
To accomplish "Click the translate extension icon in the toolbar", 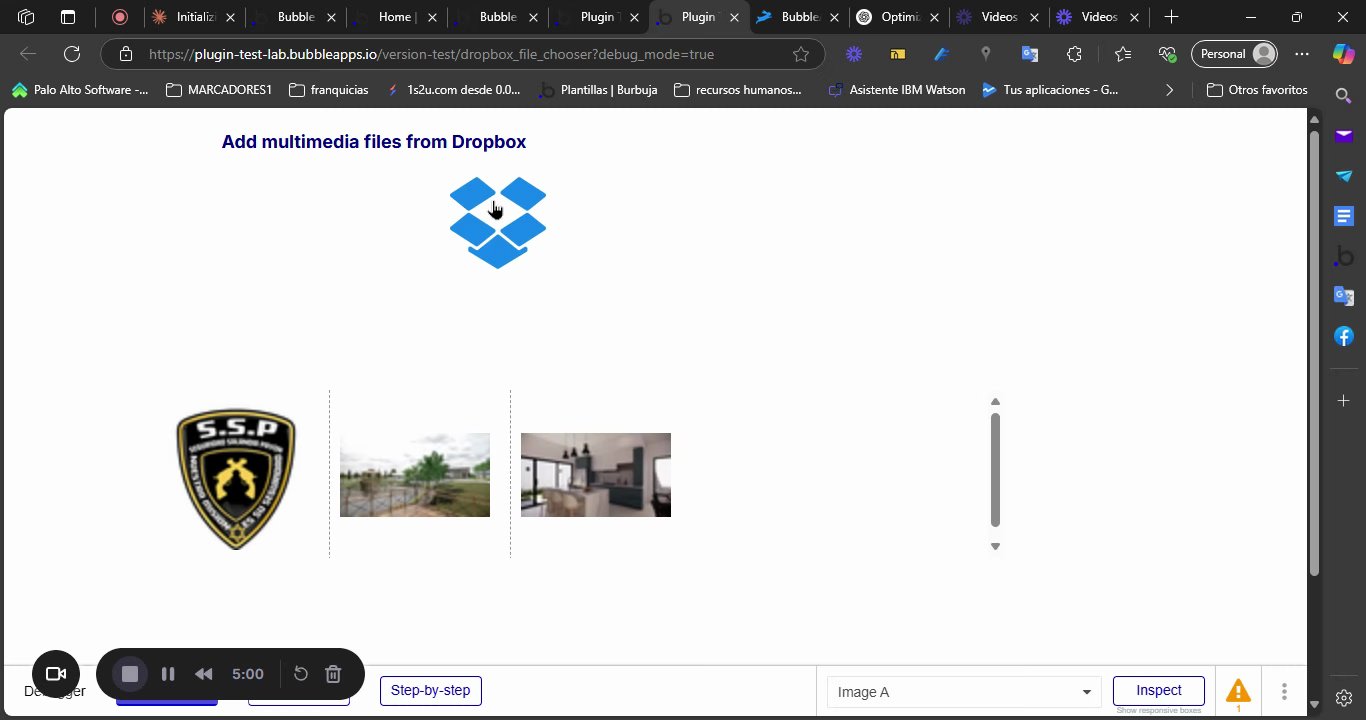I will [1030, 54].
